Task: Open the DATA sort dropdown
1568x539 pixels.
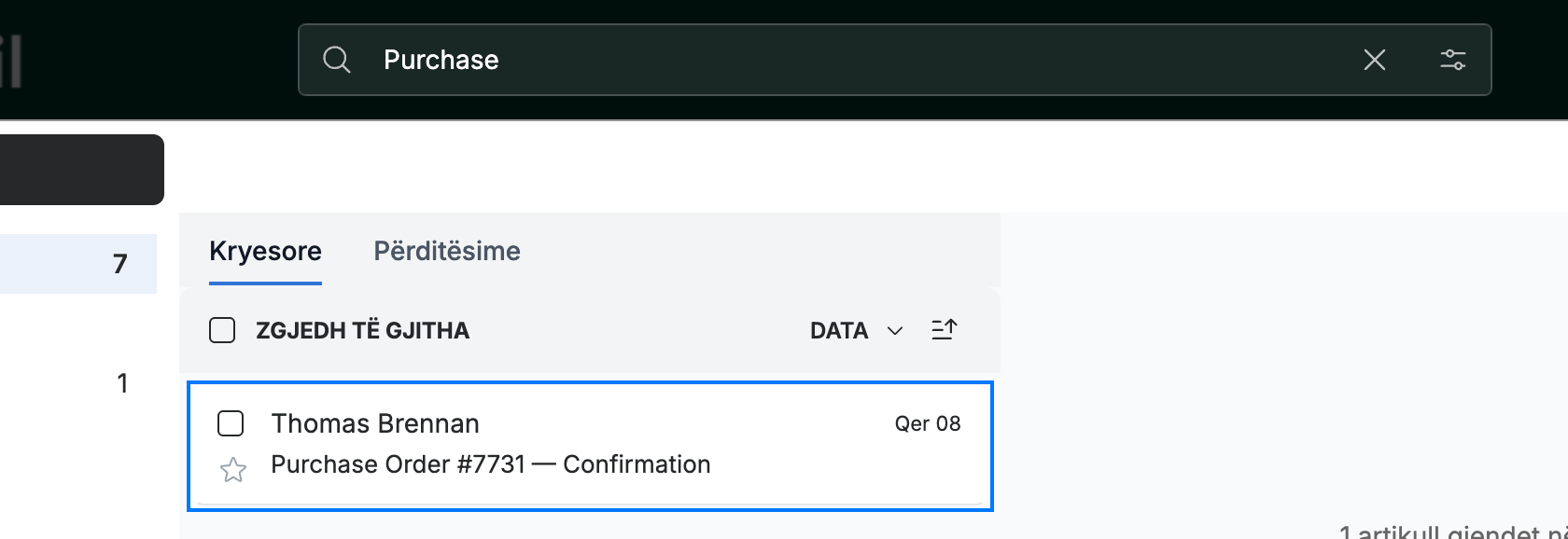Action: click(856, 330)
